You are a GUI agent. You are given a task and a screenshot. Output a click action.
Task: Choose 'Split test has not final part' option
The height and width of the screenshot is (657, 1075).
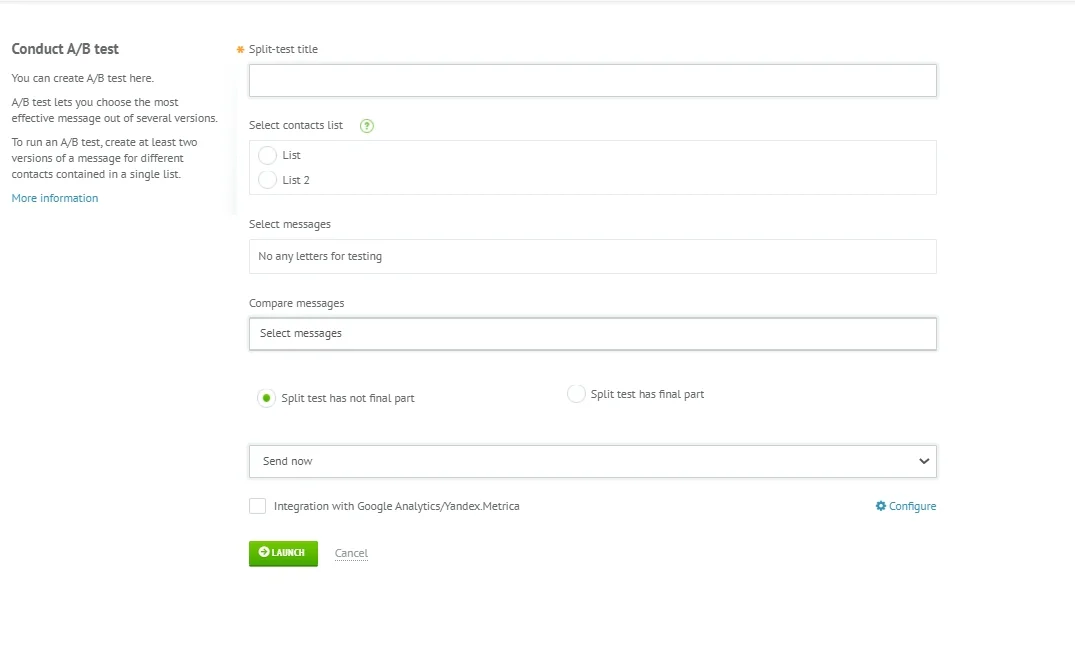pyautogui.click(x=266, y=398)
